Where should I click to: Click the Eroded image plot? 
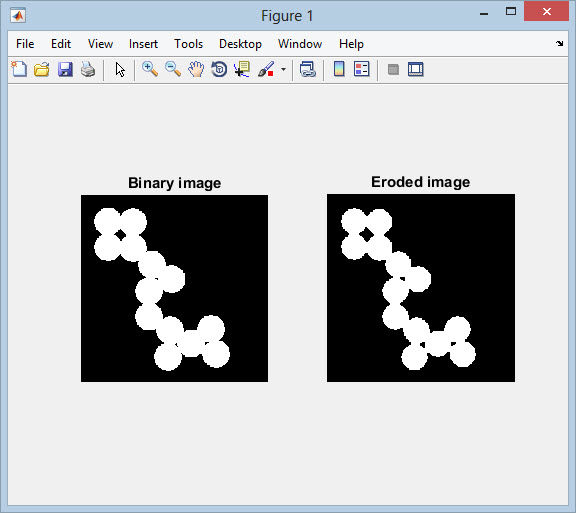click(x=421, y=288)
